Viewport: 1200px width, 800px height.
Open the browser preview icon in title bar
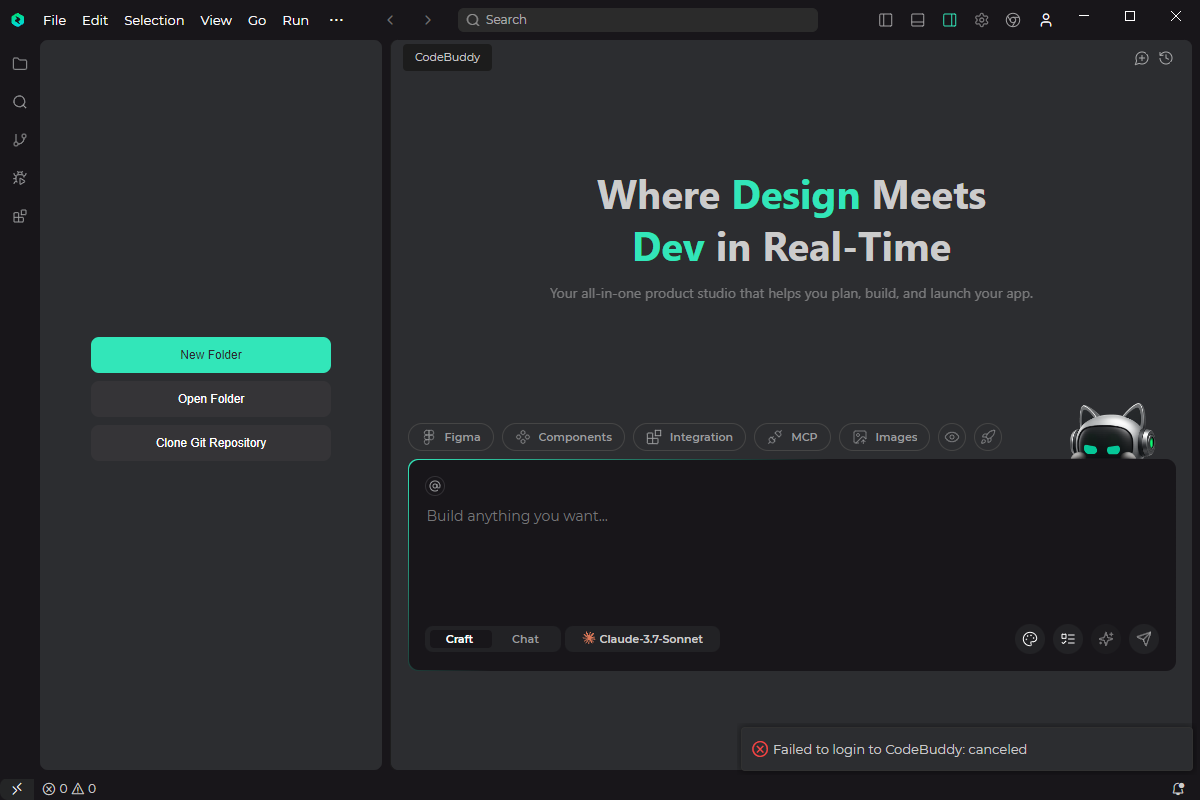pos(1013,20)
